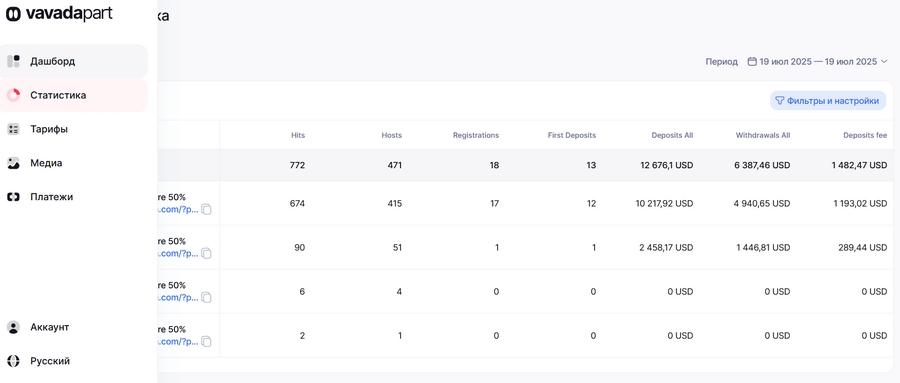Select the registrations value 17
The image size is (900, 383).
(494, 203)
